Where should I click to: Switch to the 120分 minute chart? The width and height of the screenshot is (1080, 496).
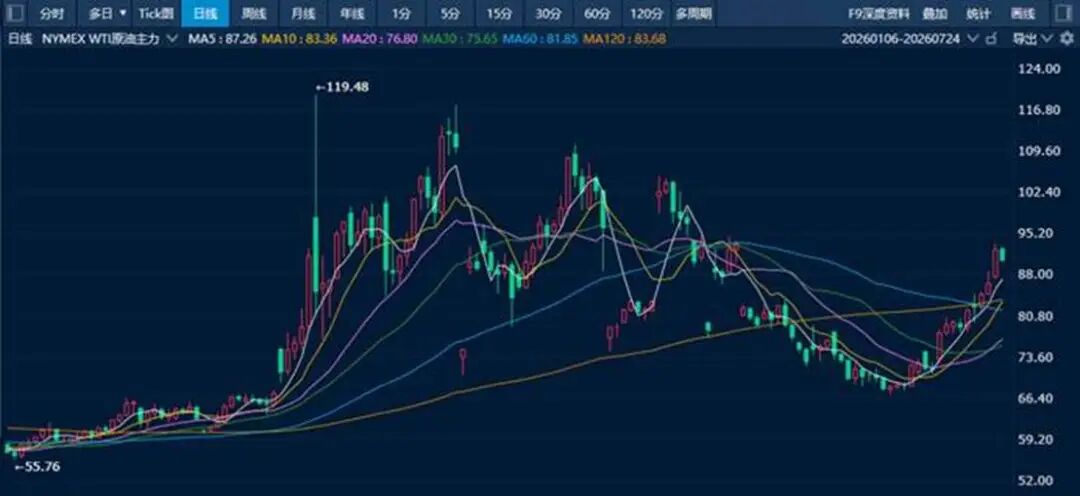tap(646, 13)
